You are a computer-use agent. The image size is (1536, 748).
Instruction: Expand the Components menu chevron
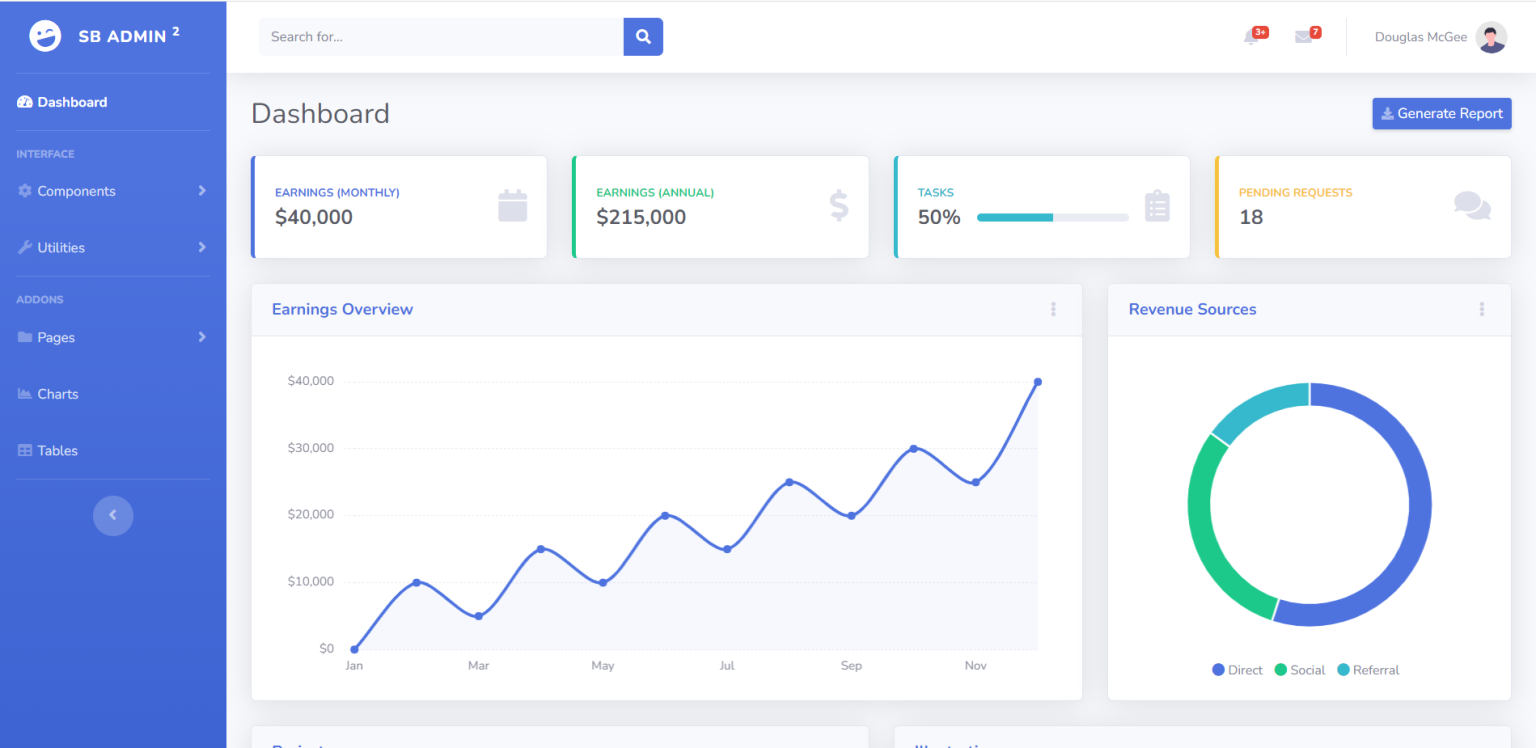(x=202, y=191)
